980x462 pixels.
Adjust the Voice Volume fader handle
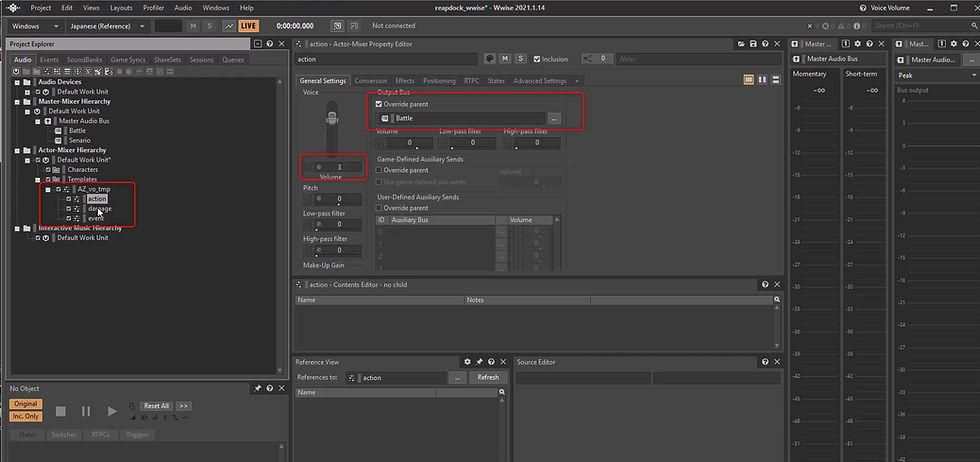[x=333, y=117]
